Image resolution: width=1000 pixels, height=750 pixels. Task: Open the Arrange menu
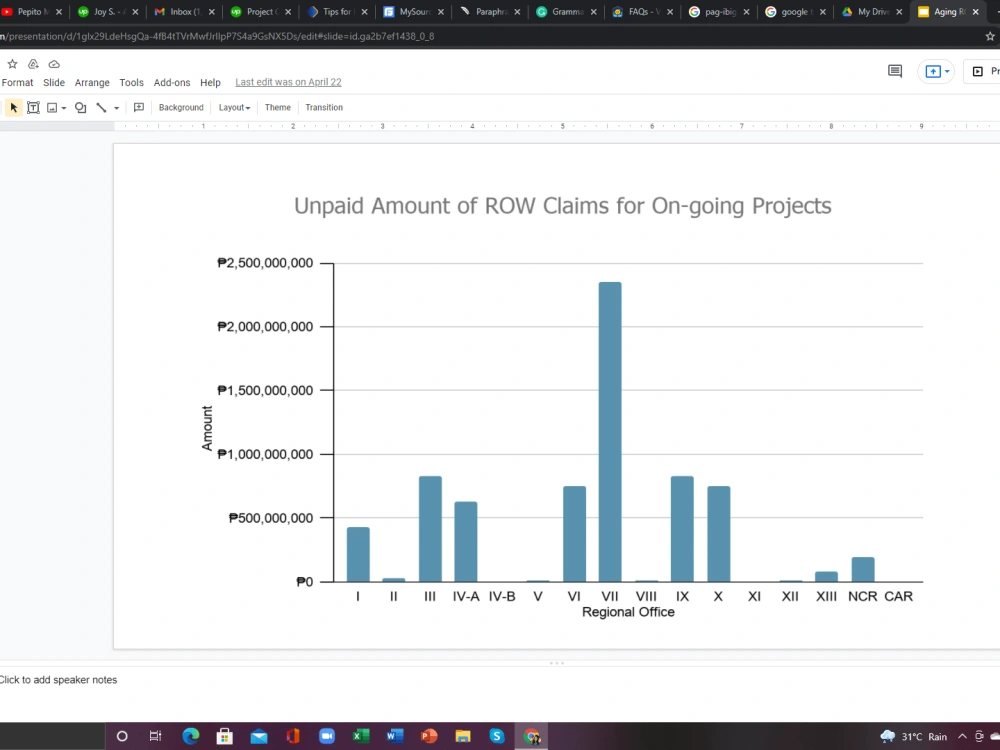point(92,82)
